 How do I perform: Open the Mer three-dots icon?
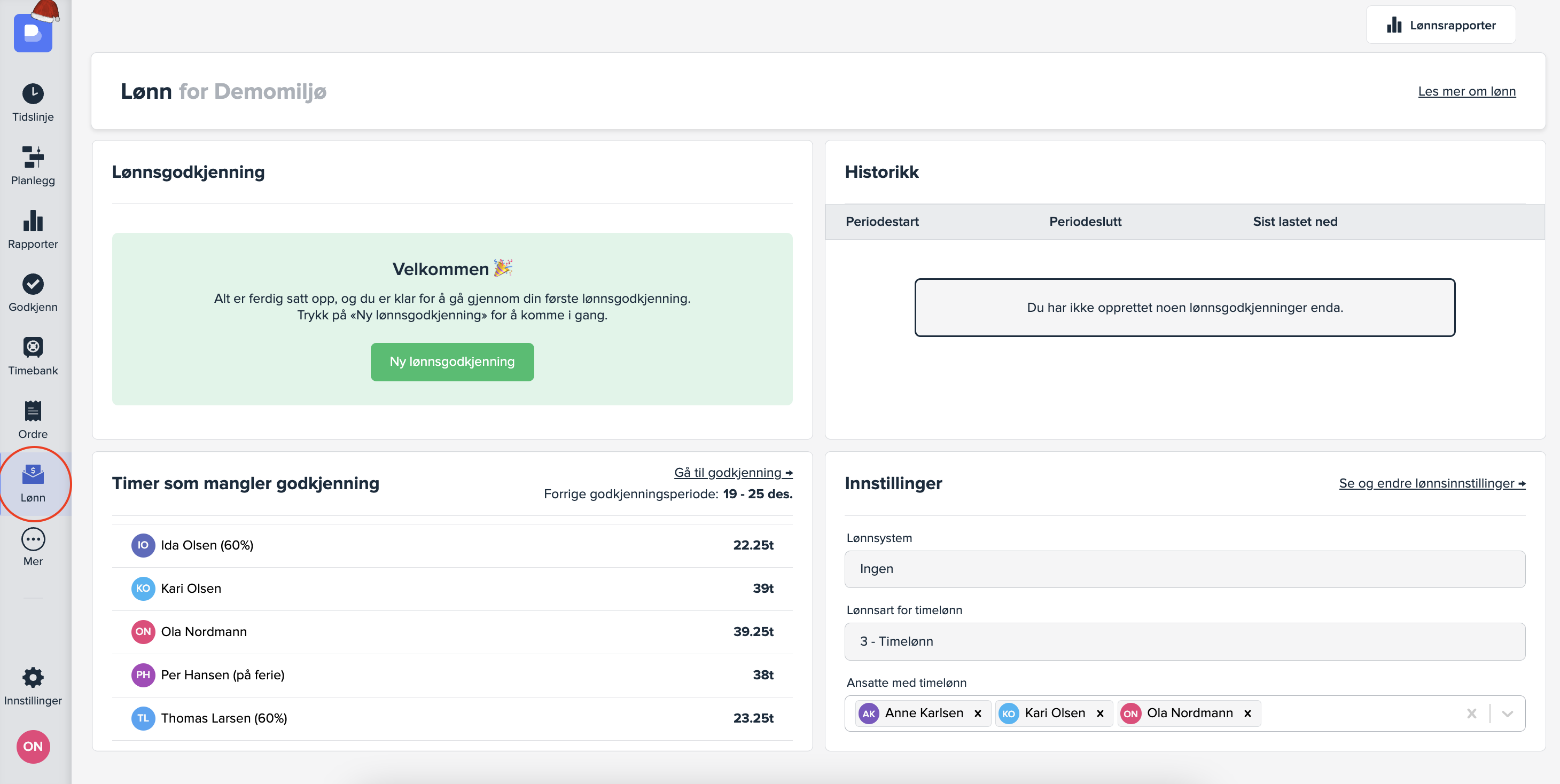pyautogui.click(x=33, y=539)
